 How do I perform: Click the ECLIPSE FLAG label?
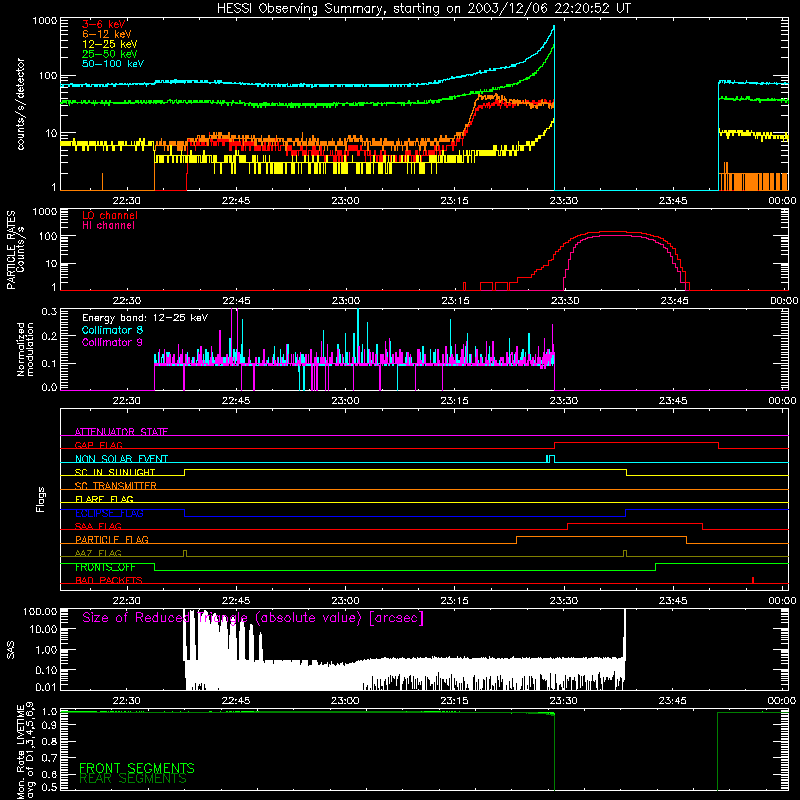[109, 513]
